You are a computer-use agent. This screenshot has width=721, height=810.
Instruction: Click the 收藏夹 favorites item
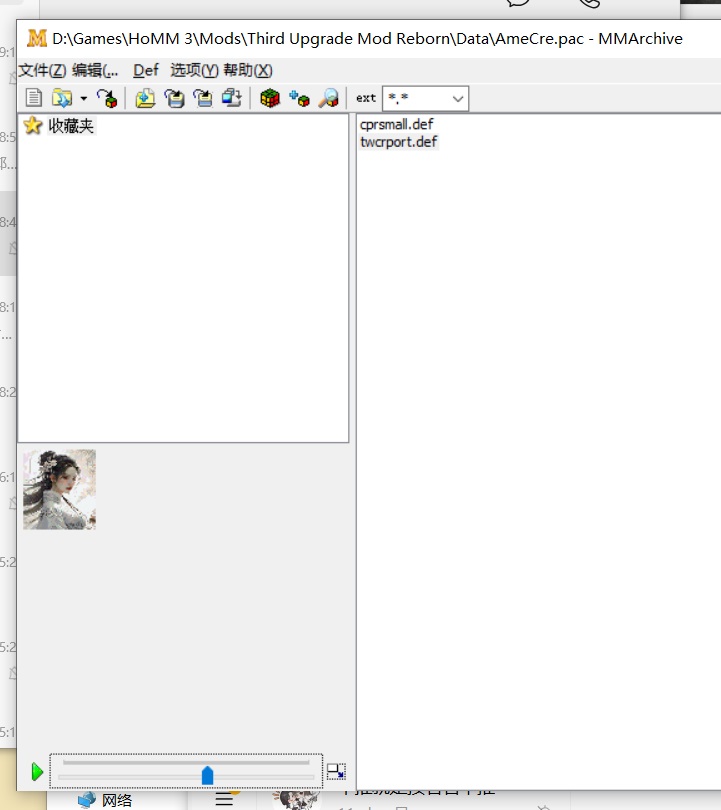(70, 126)
